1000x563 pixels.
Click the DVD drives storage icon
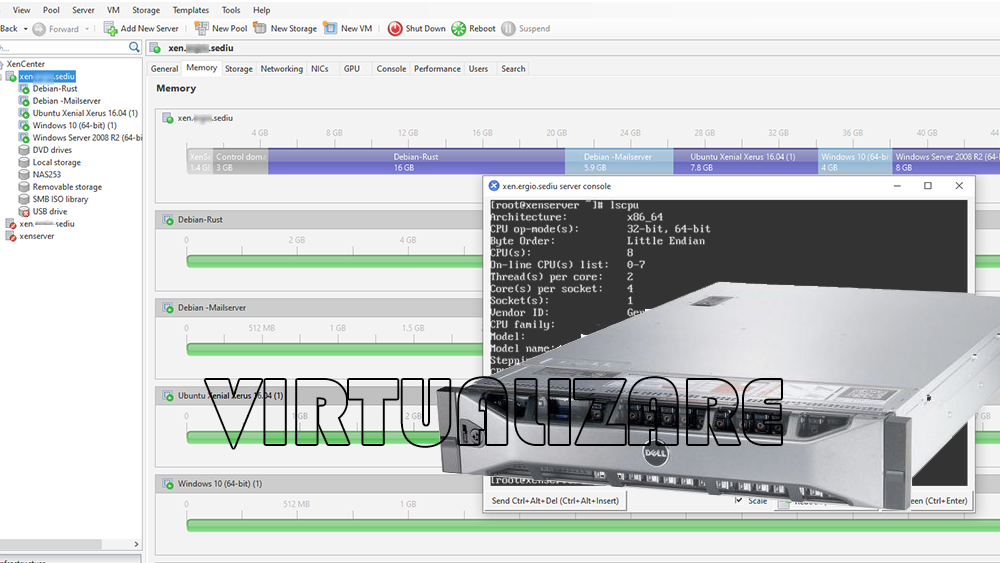tap(24, 150)
